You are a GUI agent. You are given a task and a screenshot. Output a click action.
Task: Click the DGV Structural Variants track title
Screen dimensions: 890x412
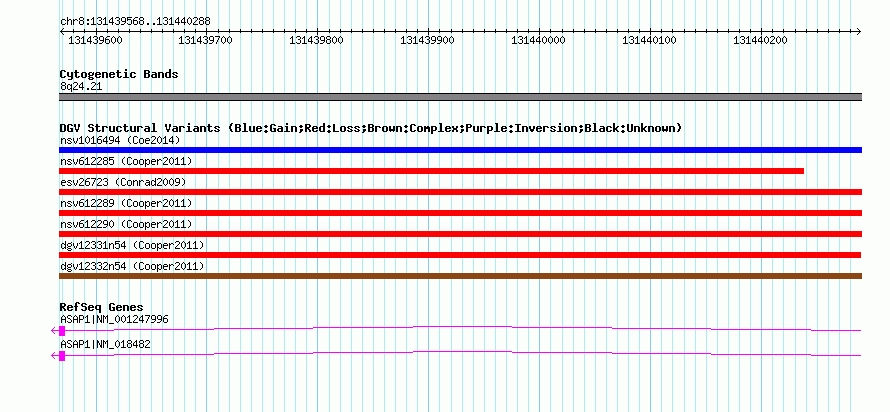tap(371, 128)
